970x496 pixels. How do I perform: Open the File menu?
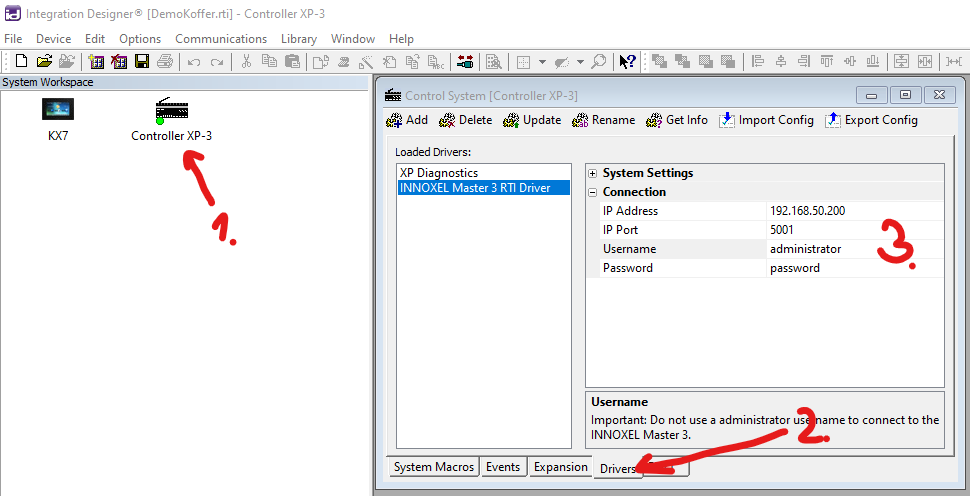(x=13, y=38)
